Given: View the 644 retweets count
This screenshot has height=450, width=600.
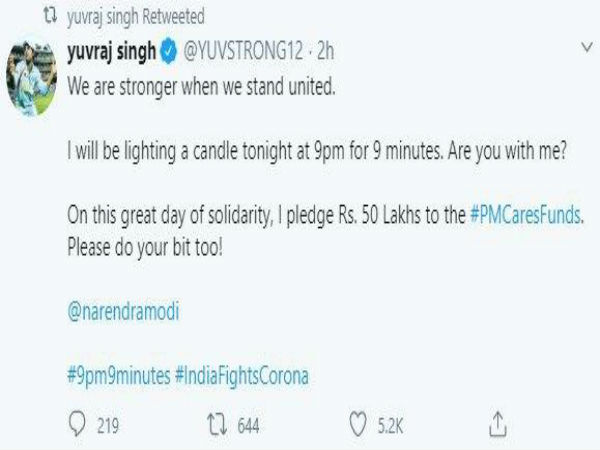Looking at the screenshot, I should point(248,426).
